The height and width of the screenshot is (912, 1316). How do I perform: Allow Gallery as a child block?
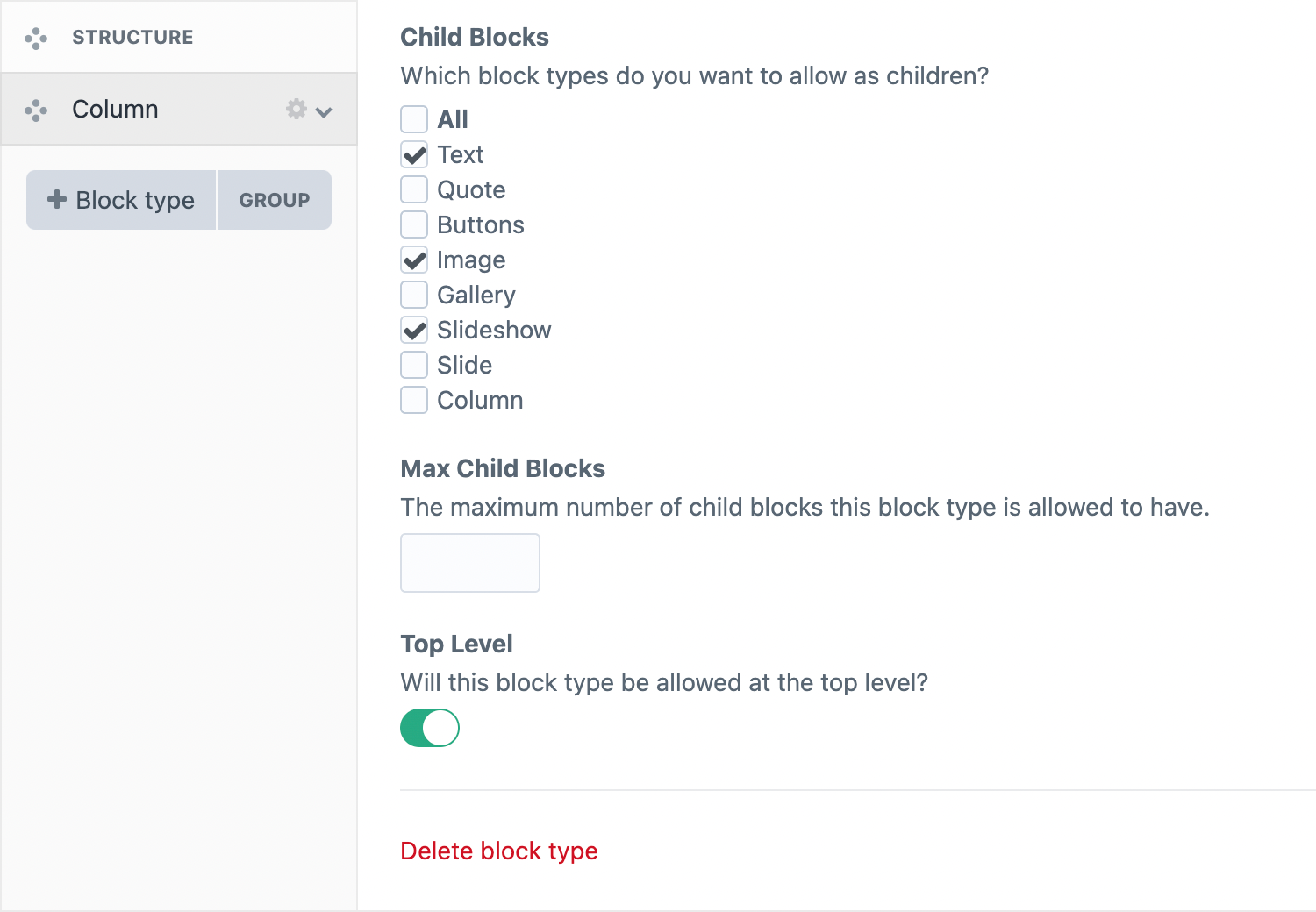[414, 295]
